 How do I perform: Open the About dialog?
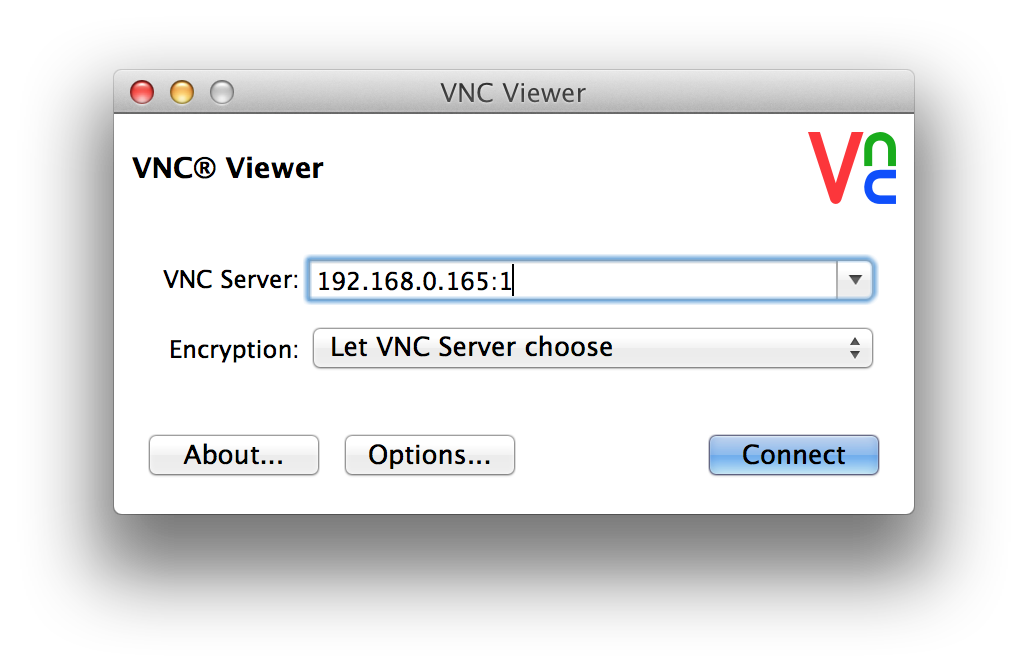tap(233, 454)
